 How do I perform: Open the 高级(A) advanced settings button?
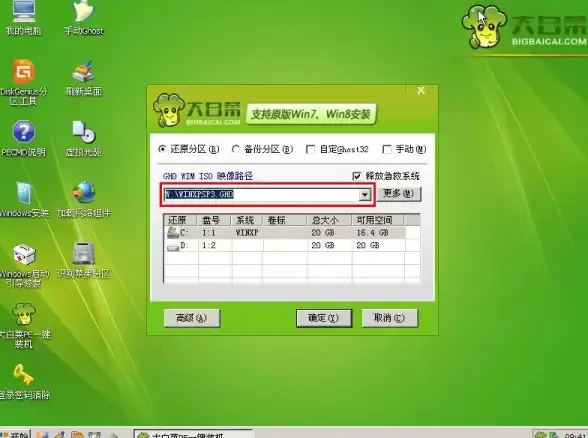pyautogui.click(x=192, y=318)
